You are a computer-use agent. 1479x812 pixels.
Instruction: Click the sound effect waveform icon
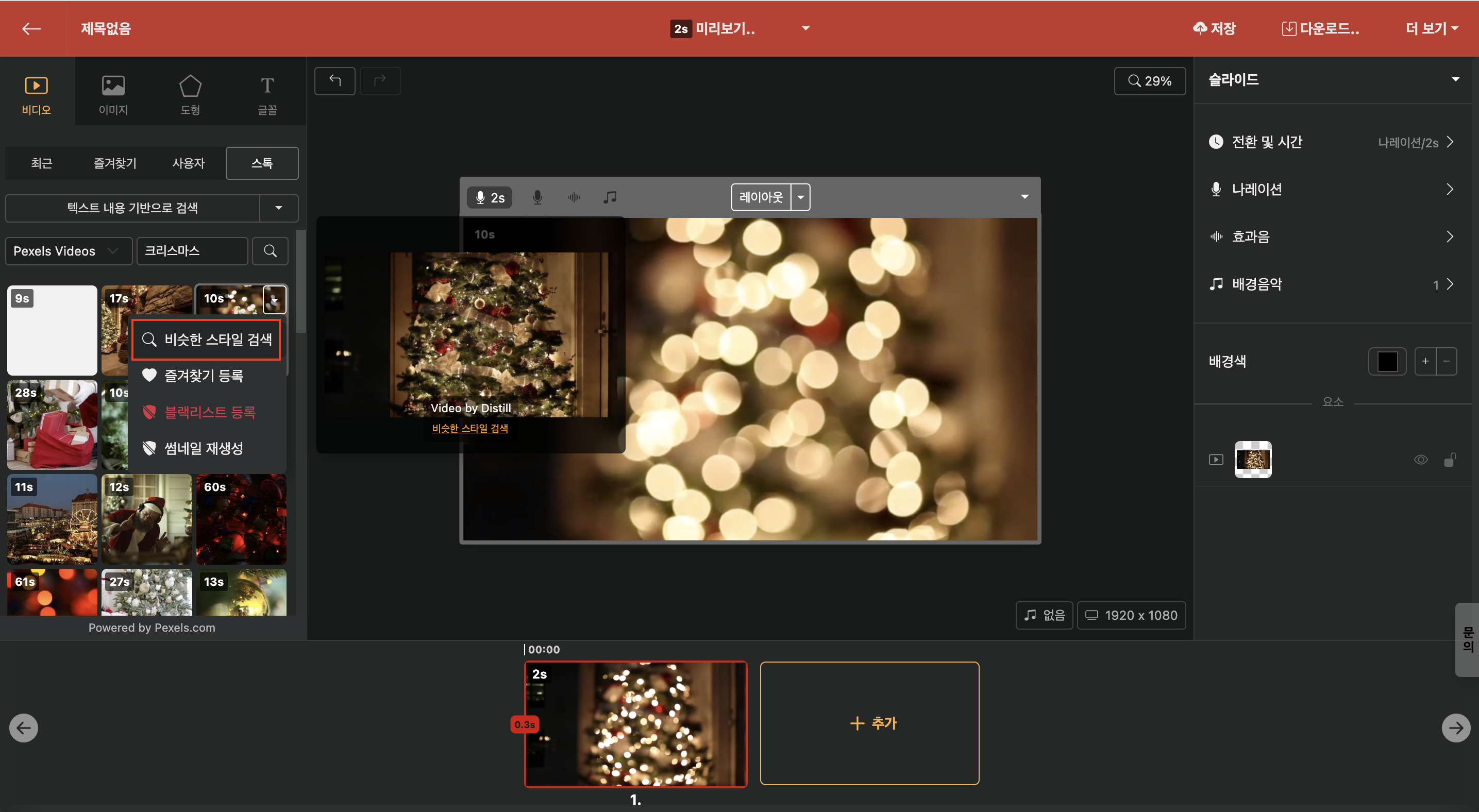[x=574, y=197]
